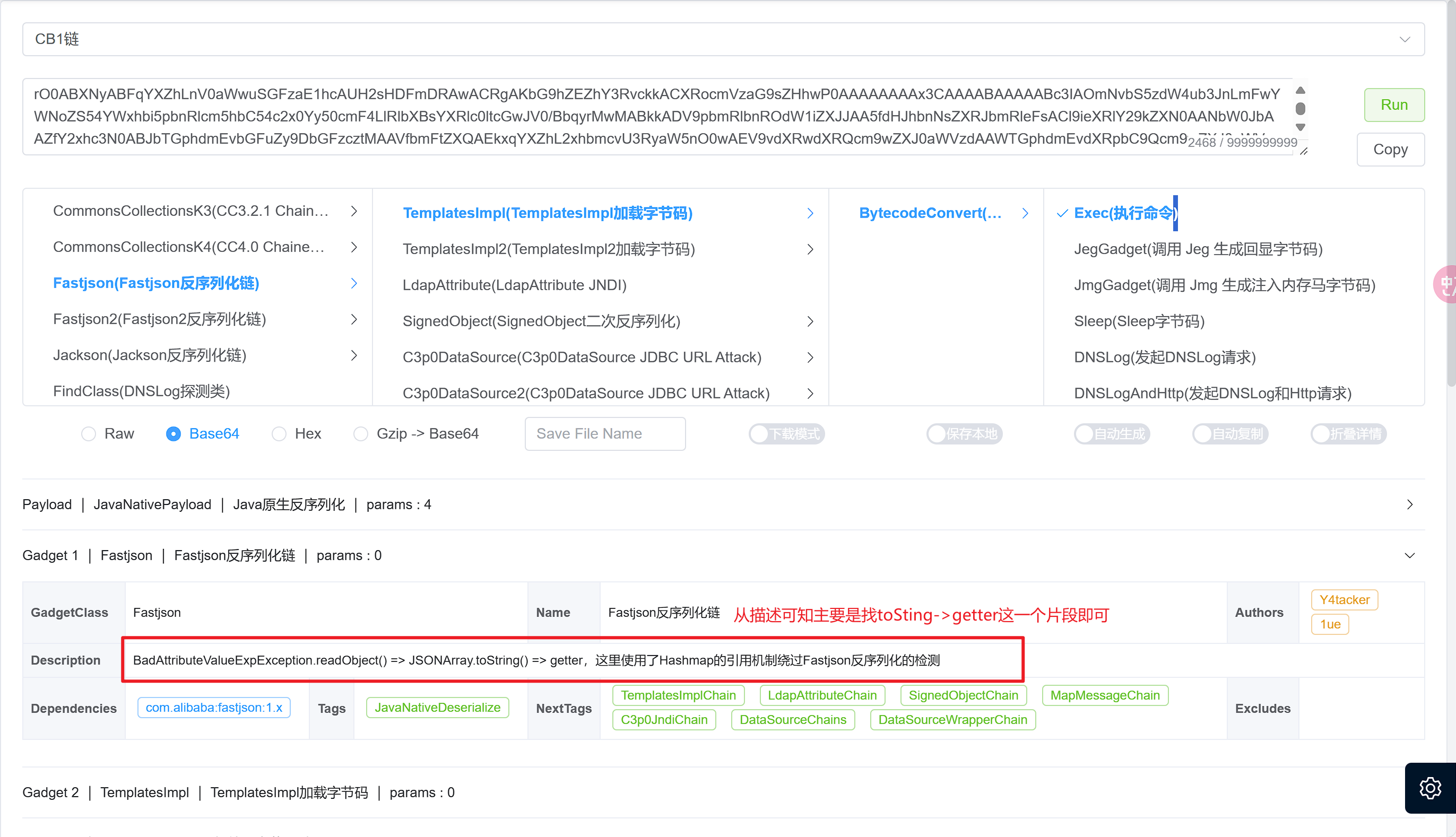This screenshot has width=1456, height=837.
Task: Click the Copy button
Action: click(1390, 150)
